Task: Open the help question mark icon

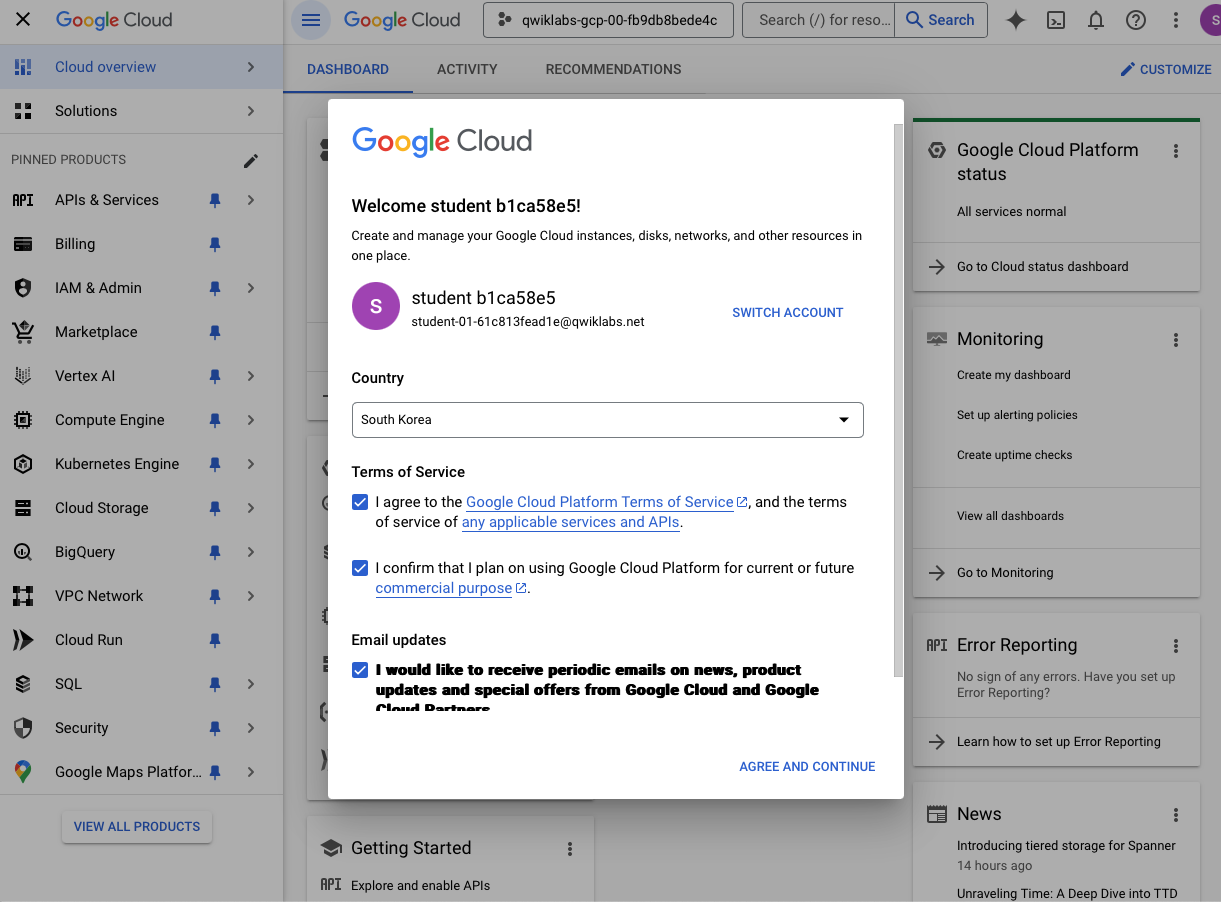Action: (1135, 20)
